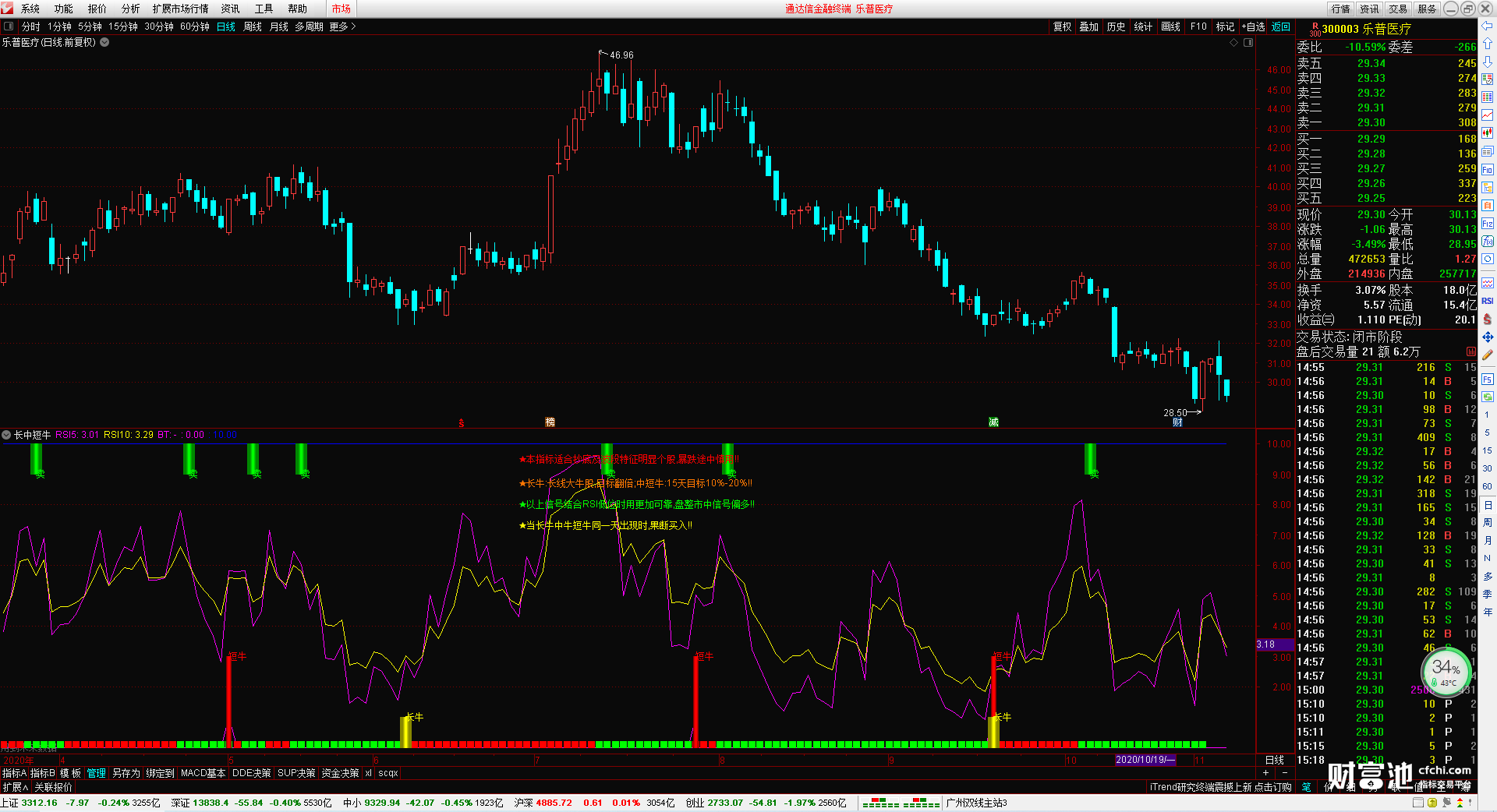Open the candlestick chart icon in right sidebar
This screenshot has width=1497, height=812.
coord(1488,133)
